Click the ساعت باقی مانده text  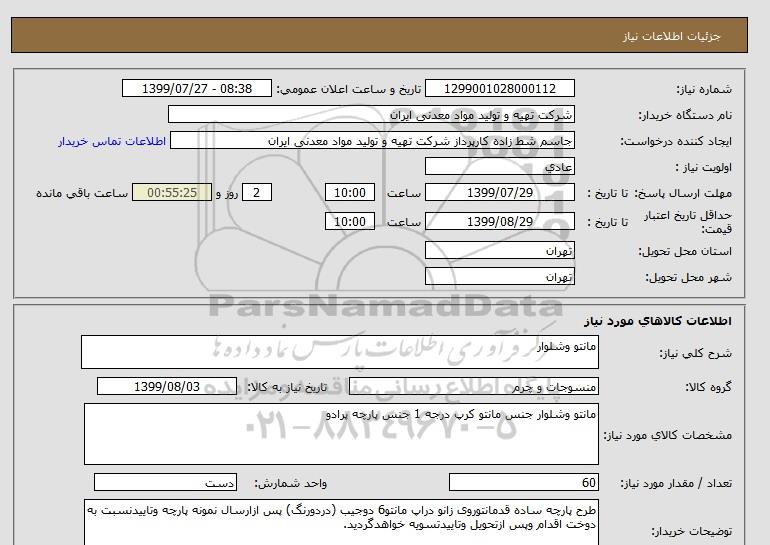coord(82,193)
